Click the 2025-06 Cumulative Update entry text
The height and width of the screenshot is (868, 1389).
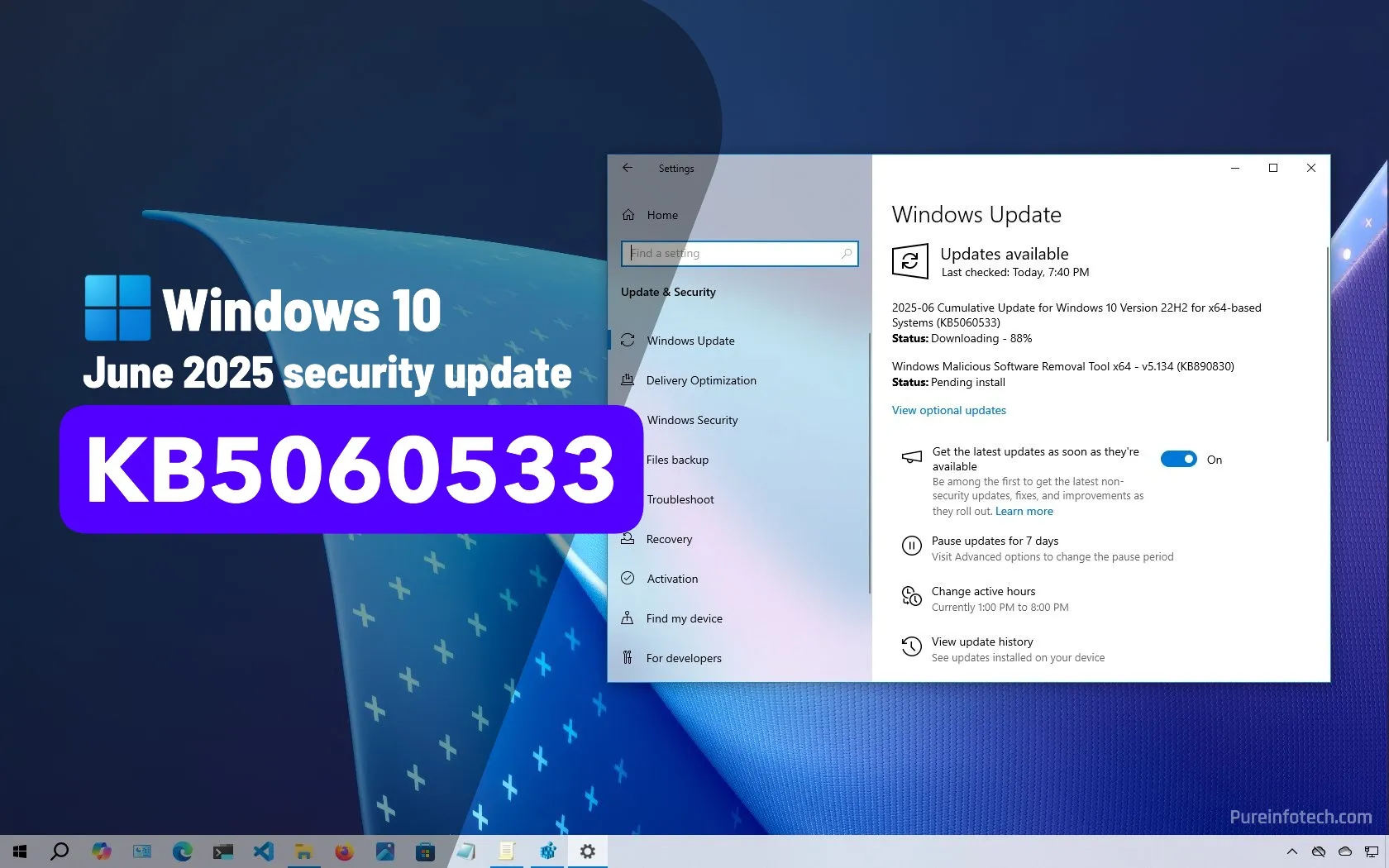(1076, 315)
